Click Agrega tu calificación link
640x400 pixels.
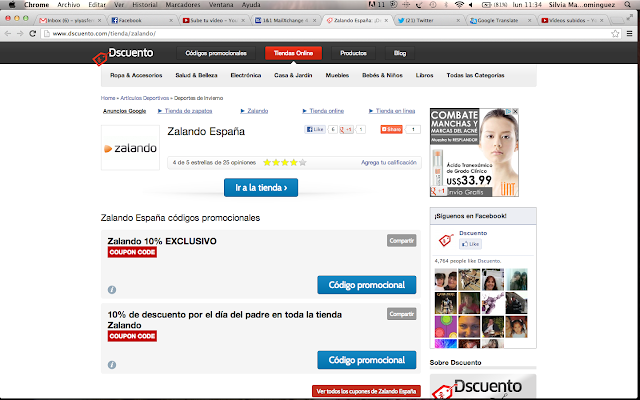click(389, 162)
